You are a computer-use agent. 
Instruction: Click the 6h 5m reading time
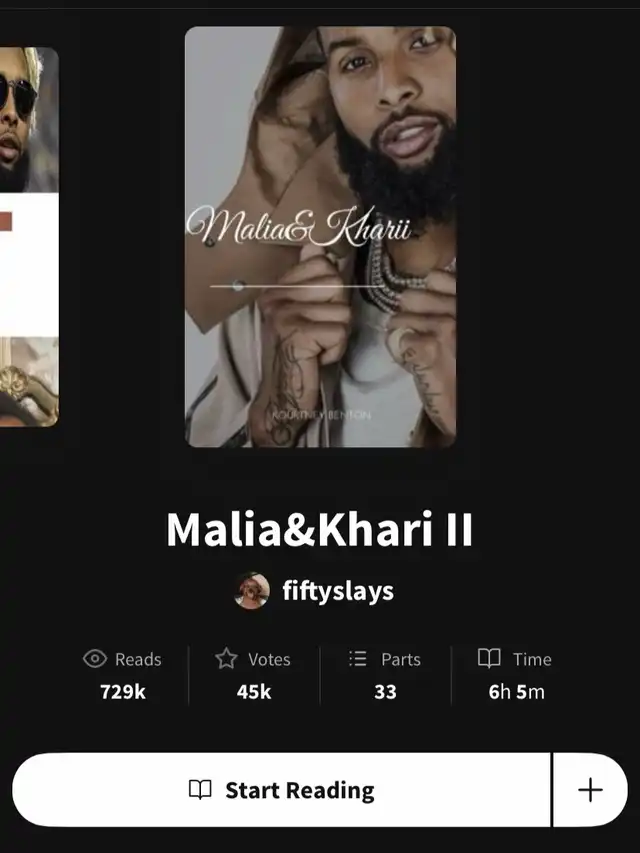(516, 692)
